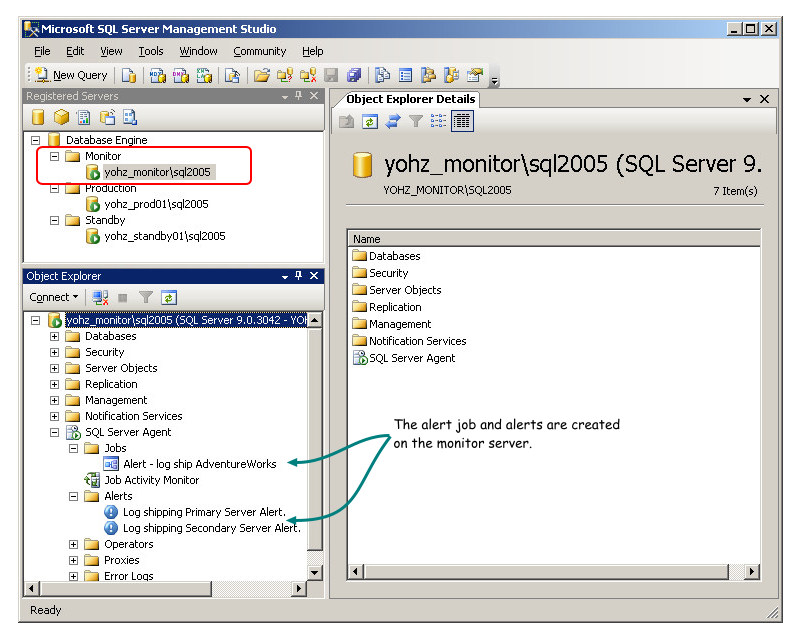Click the toolbar icon with red question mark

pyautogui.click(x=285, y=75)
